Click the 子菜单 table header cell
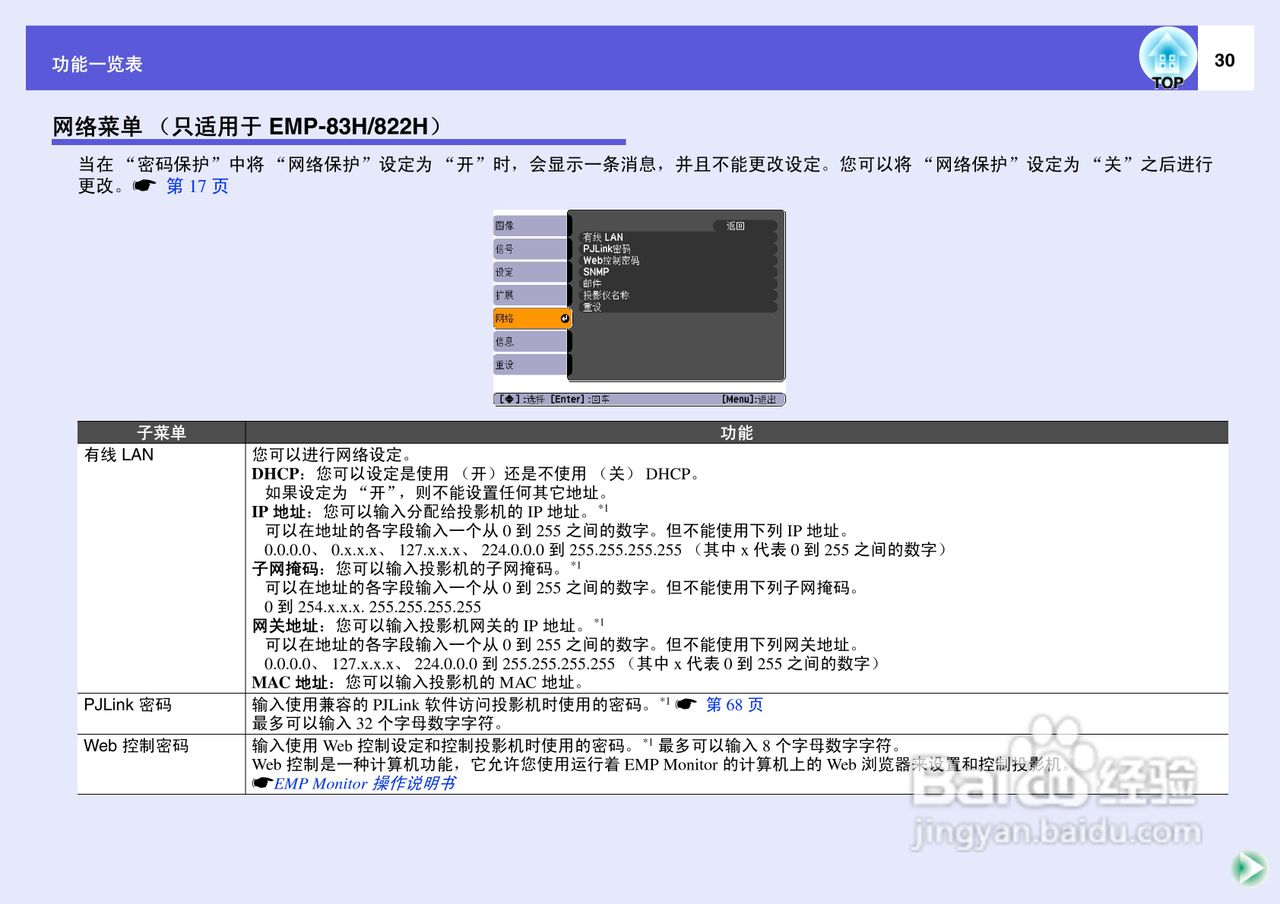This screenshot has width=1280, height=904. [160, 433]
